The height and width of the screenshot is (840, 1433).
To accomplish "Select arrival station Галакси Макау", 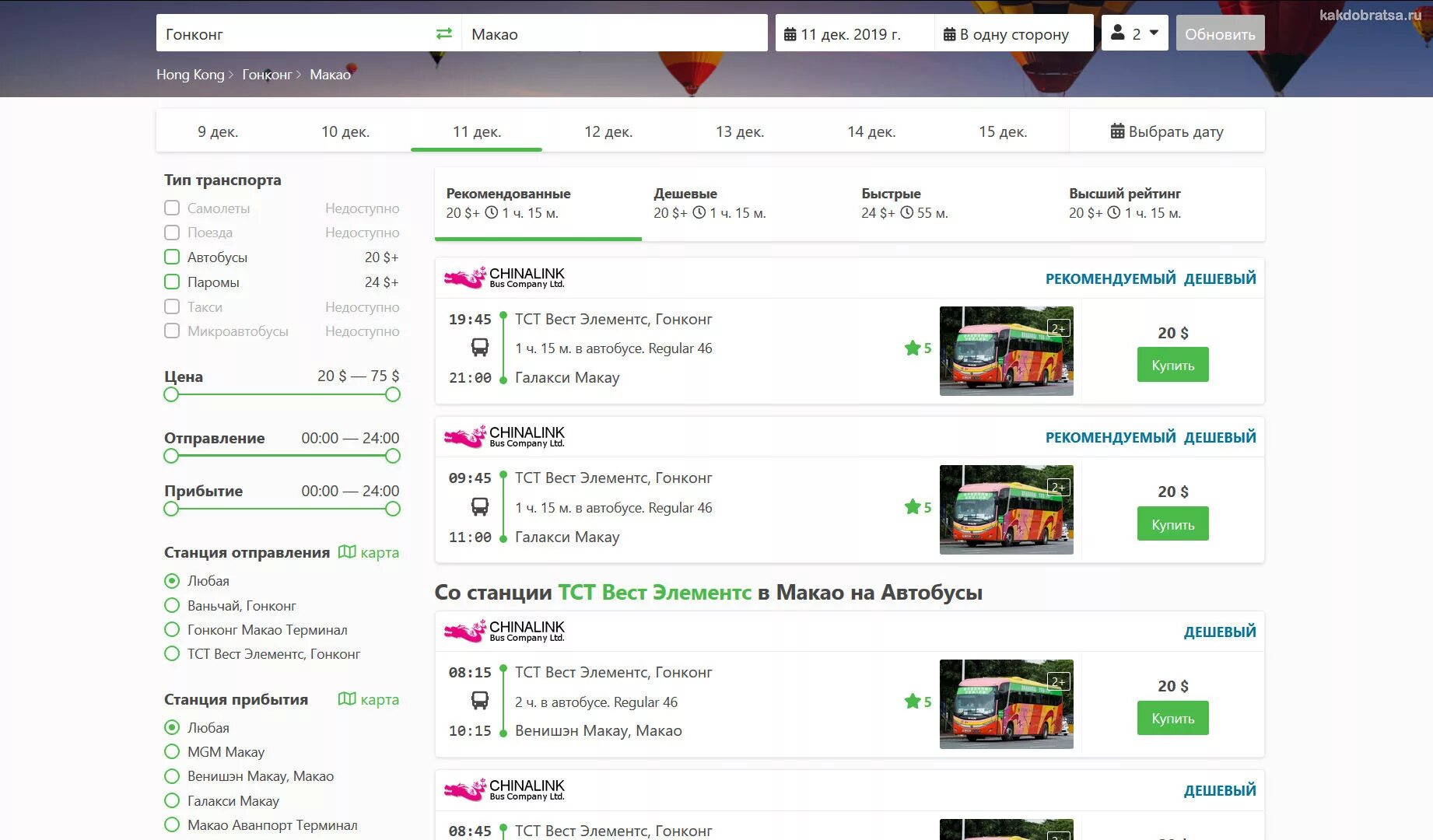I will [172, 800].
